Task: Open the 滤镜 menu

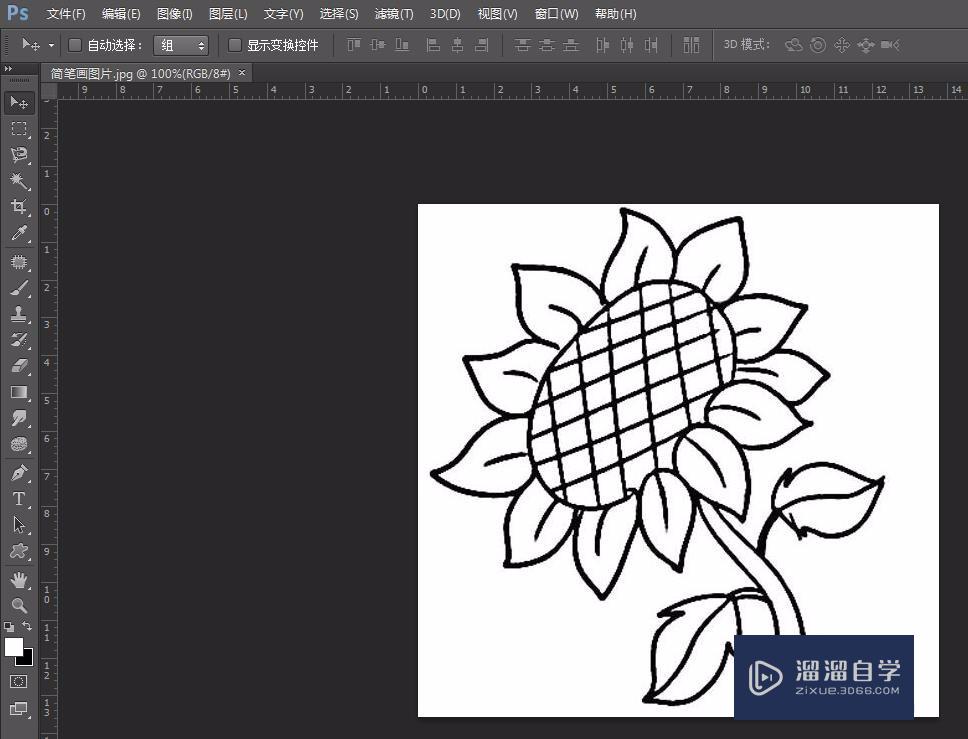Action: point(393,13)
